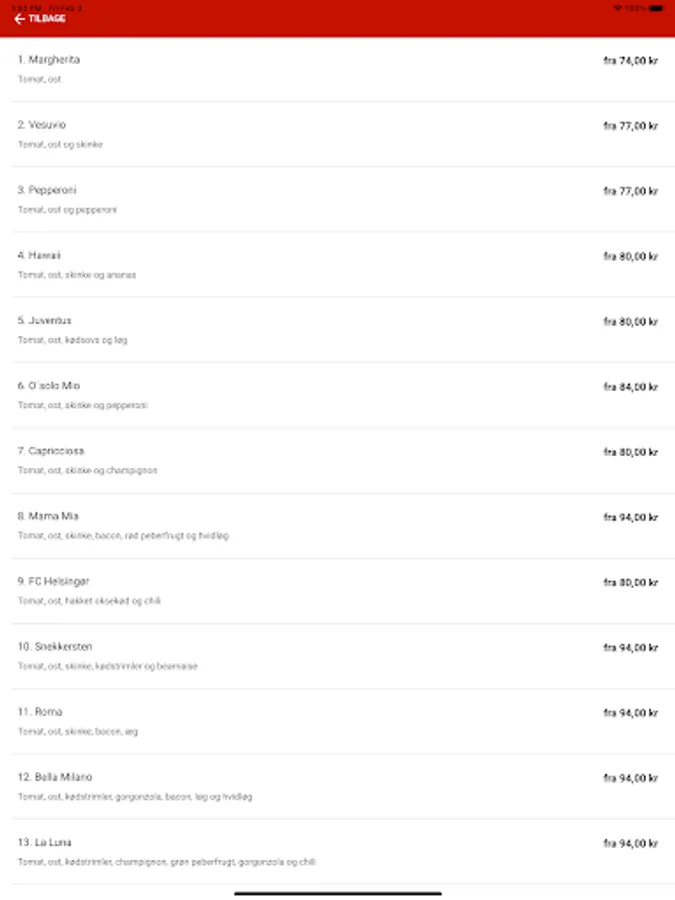Open the 1. Margherita pizza item
Viewport: 675px width, 900px height.
pos(338,69)
